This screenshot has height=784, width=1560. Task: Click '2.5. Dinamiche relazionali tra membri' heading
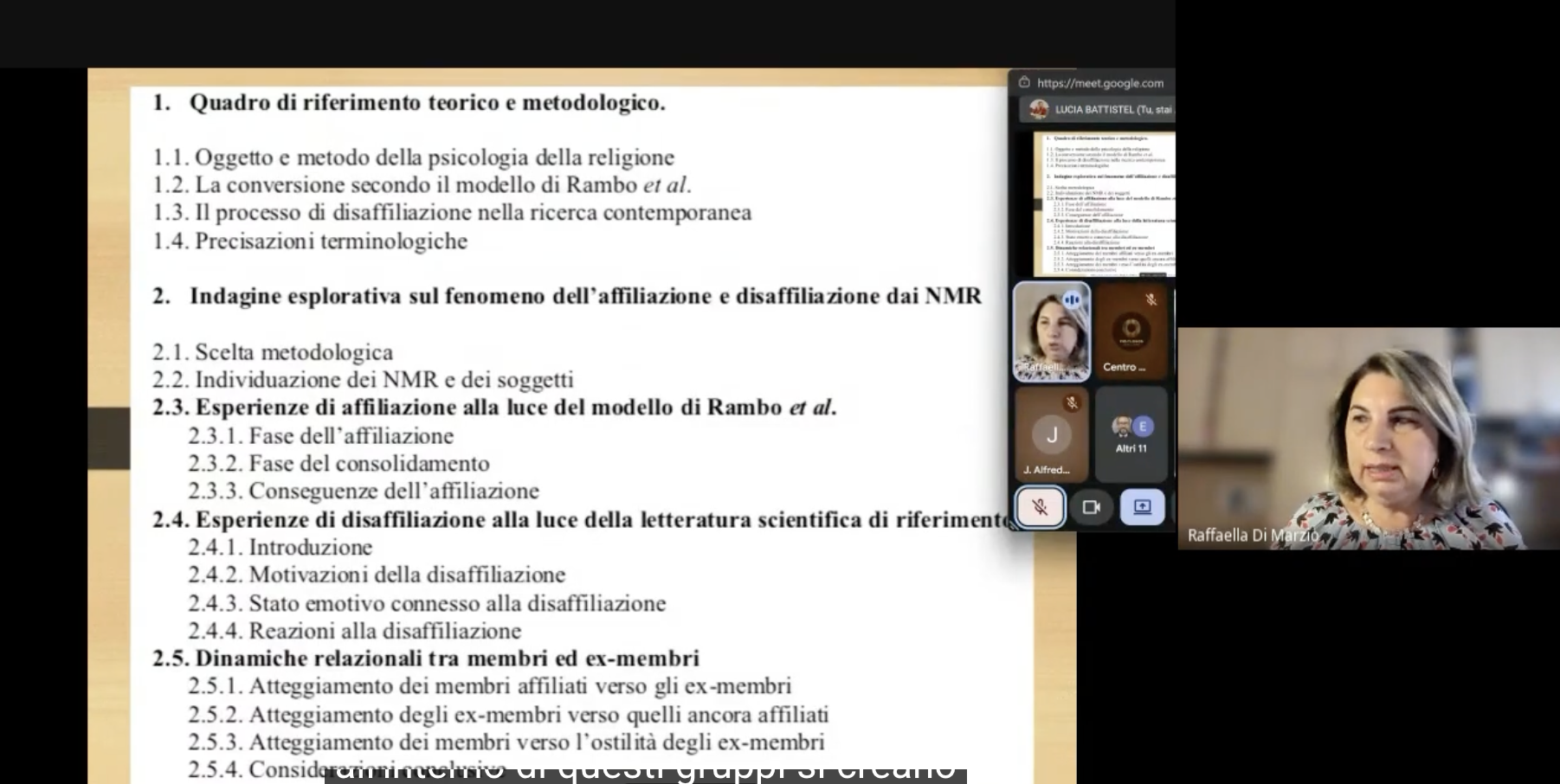click(x=426, y=659)
